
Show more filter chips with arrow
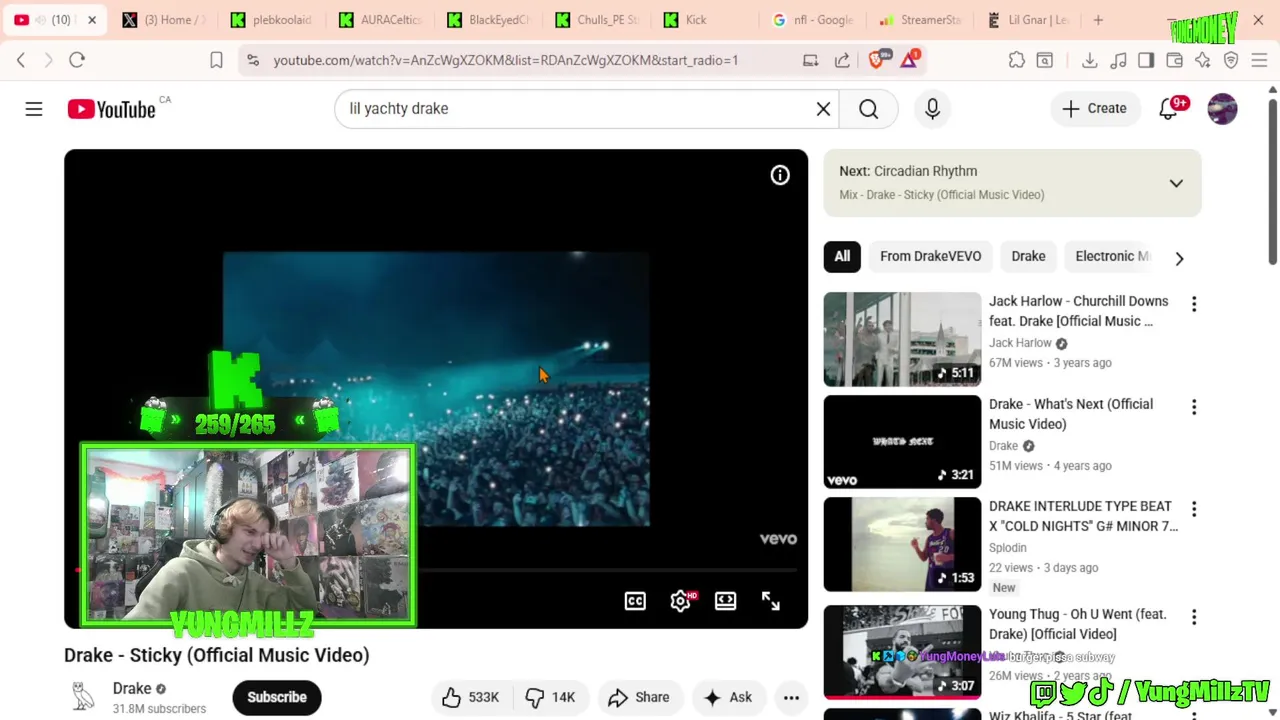click(x=1179, y=258)
